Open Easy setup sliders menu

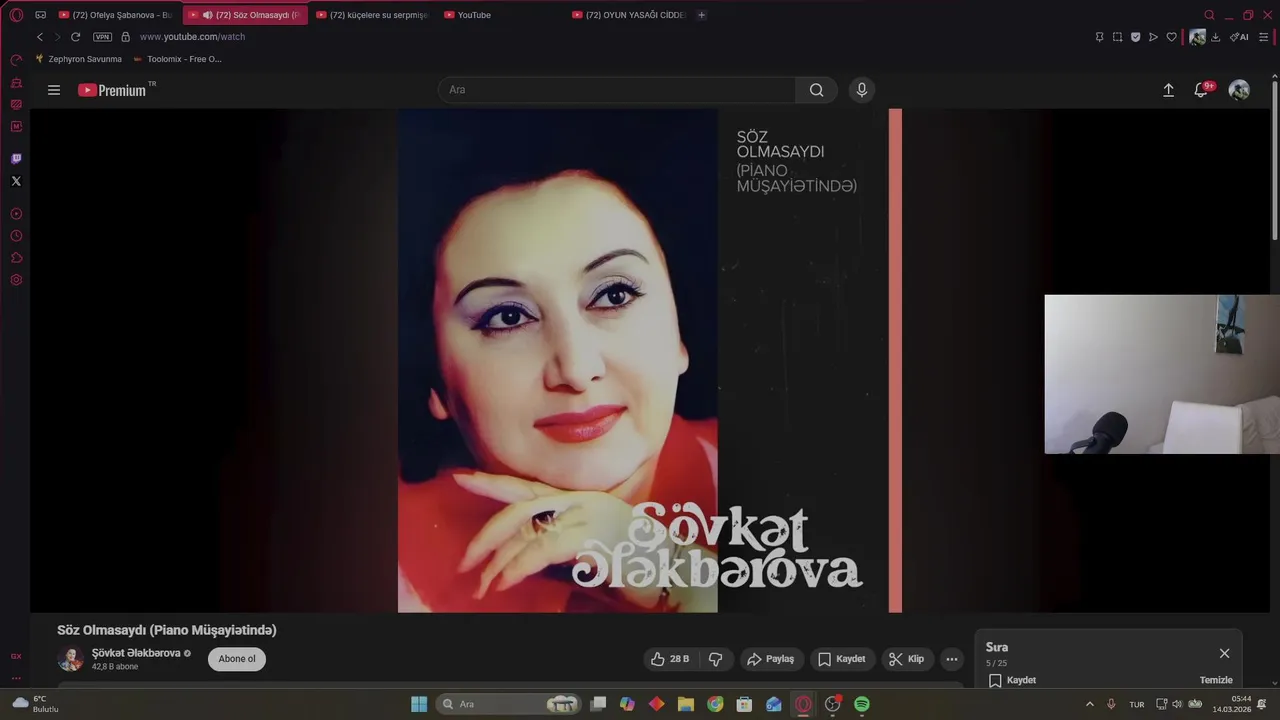tap(1263, 37)
